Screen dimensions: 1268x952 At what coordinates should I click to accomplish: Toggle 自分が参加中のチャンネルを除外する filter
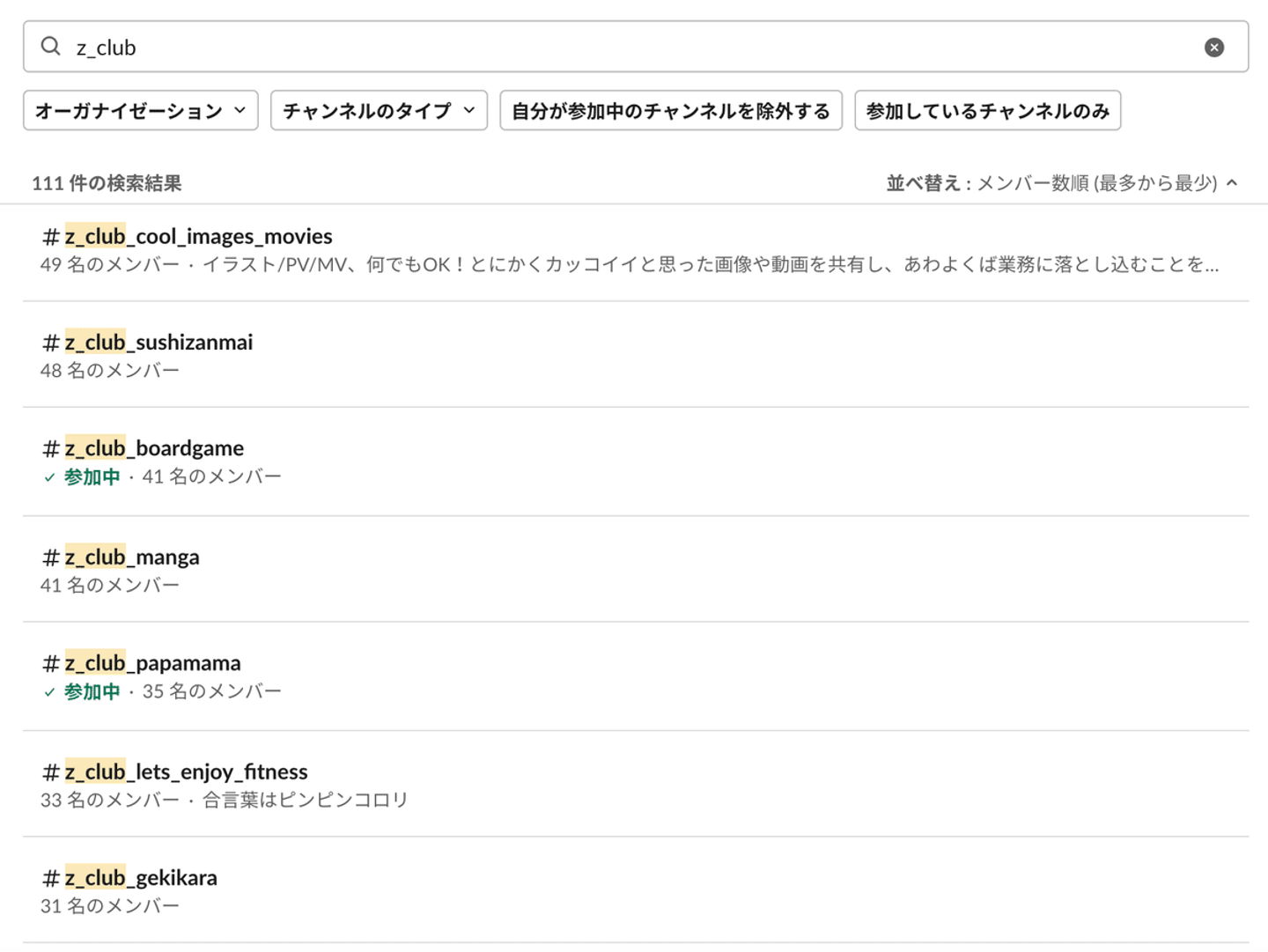tap(671, 111)
